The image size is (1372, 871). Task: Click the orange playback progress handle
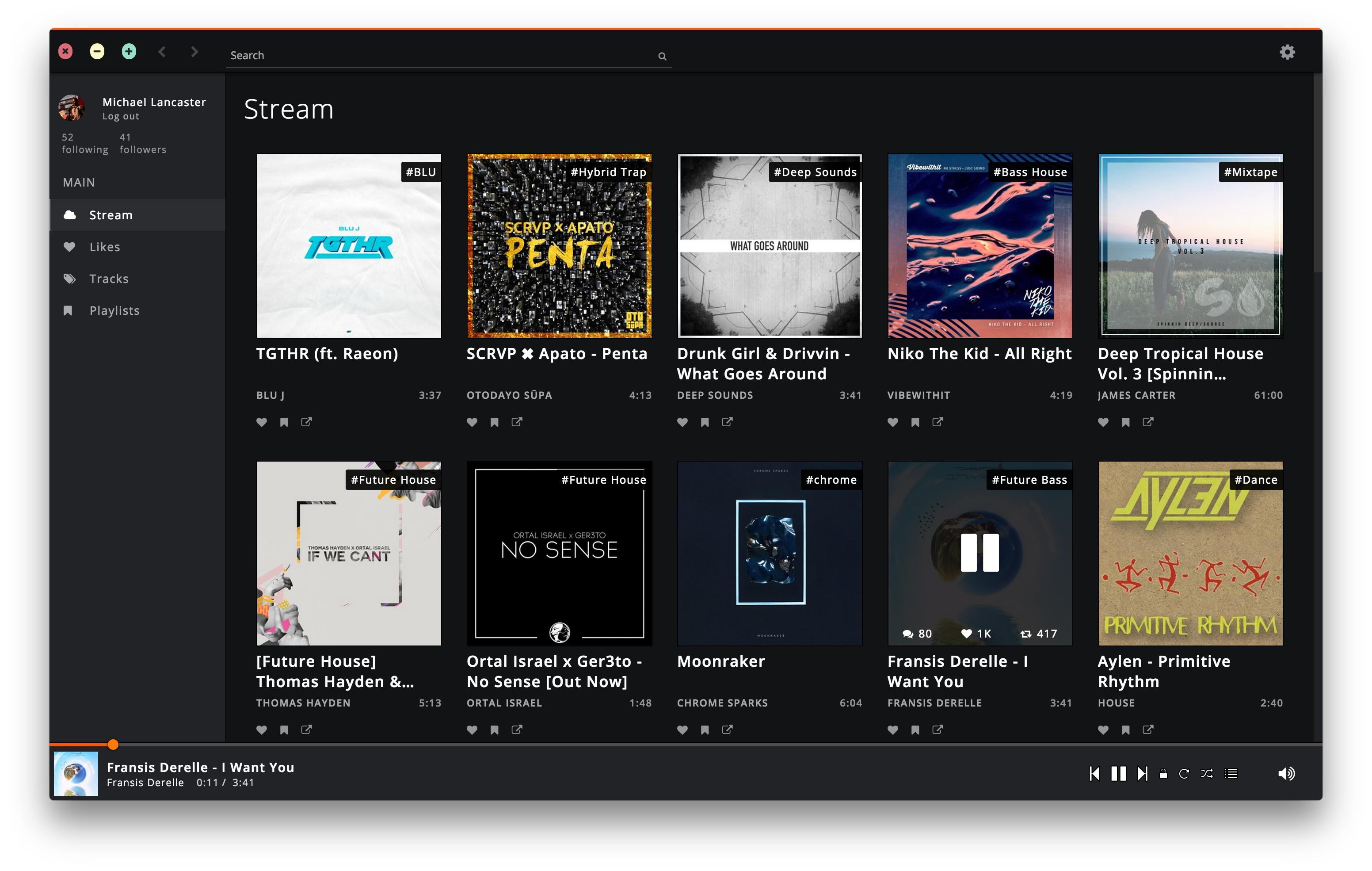click(x=114, y=745)
